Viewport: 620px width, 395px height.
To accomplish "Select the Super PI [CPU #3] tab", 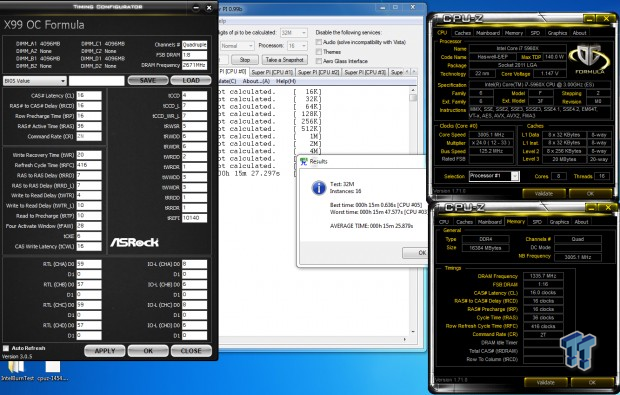I will 365,72.
